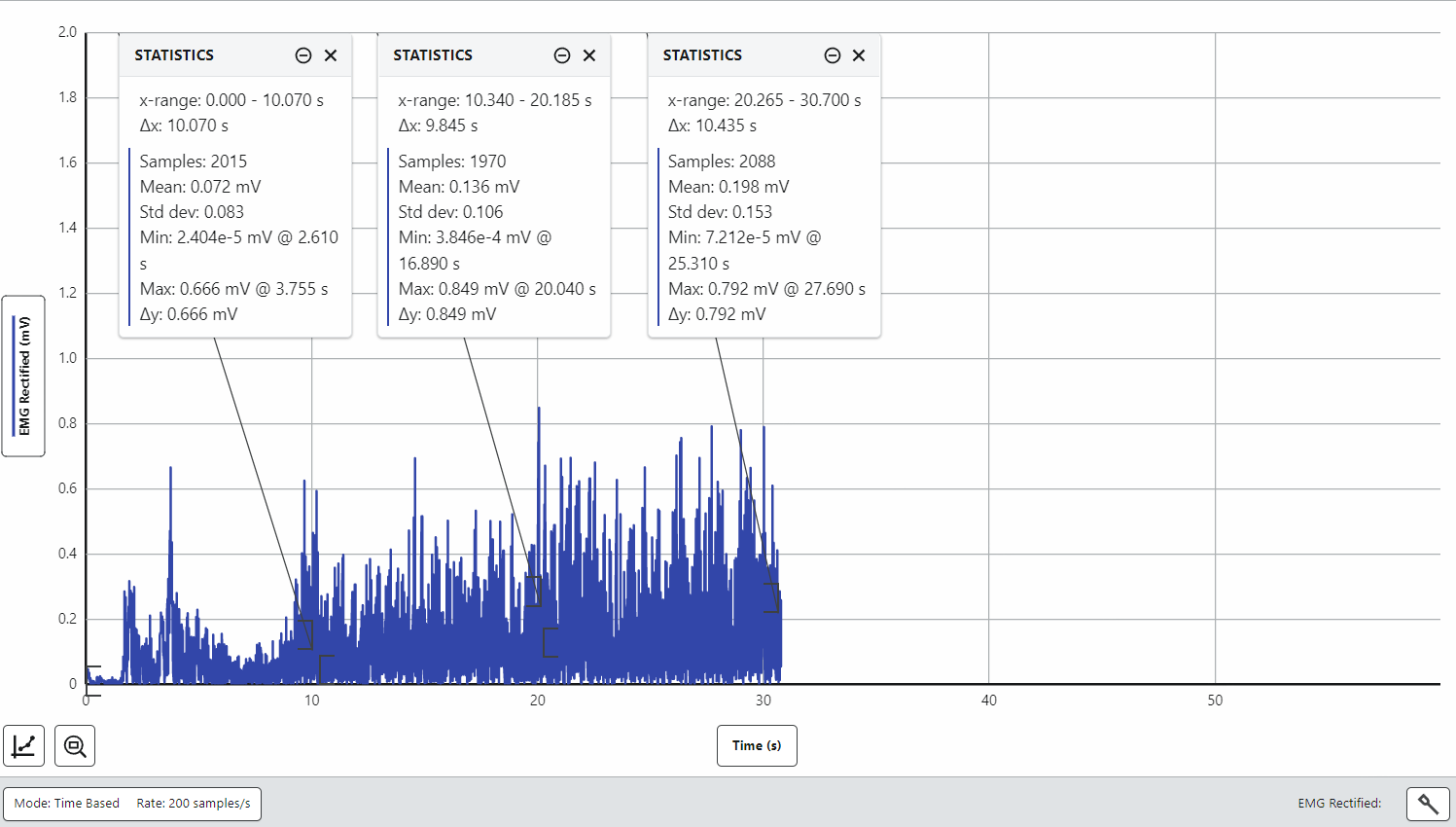Click 'Mean: 0.072 mV' value
Viewport: 1456px width, 827px height.
(200, 187)
